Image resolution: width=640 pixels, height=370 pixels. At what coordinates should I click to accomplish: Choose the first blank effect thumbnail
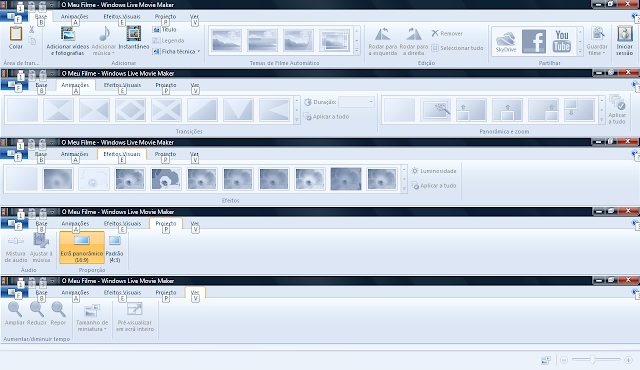(22, 179)
